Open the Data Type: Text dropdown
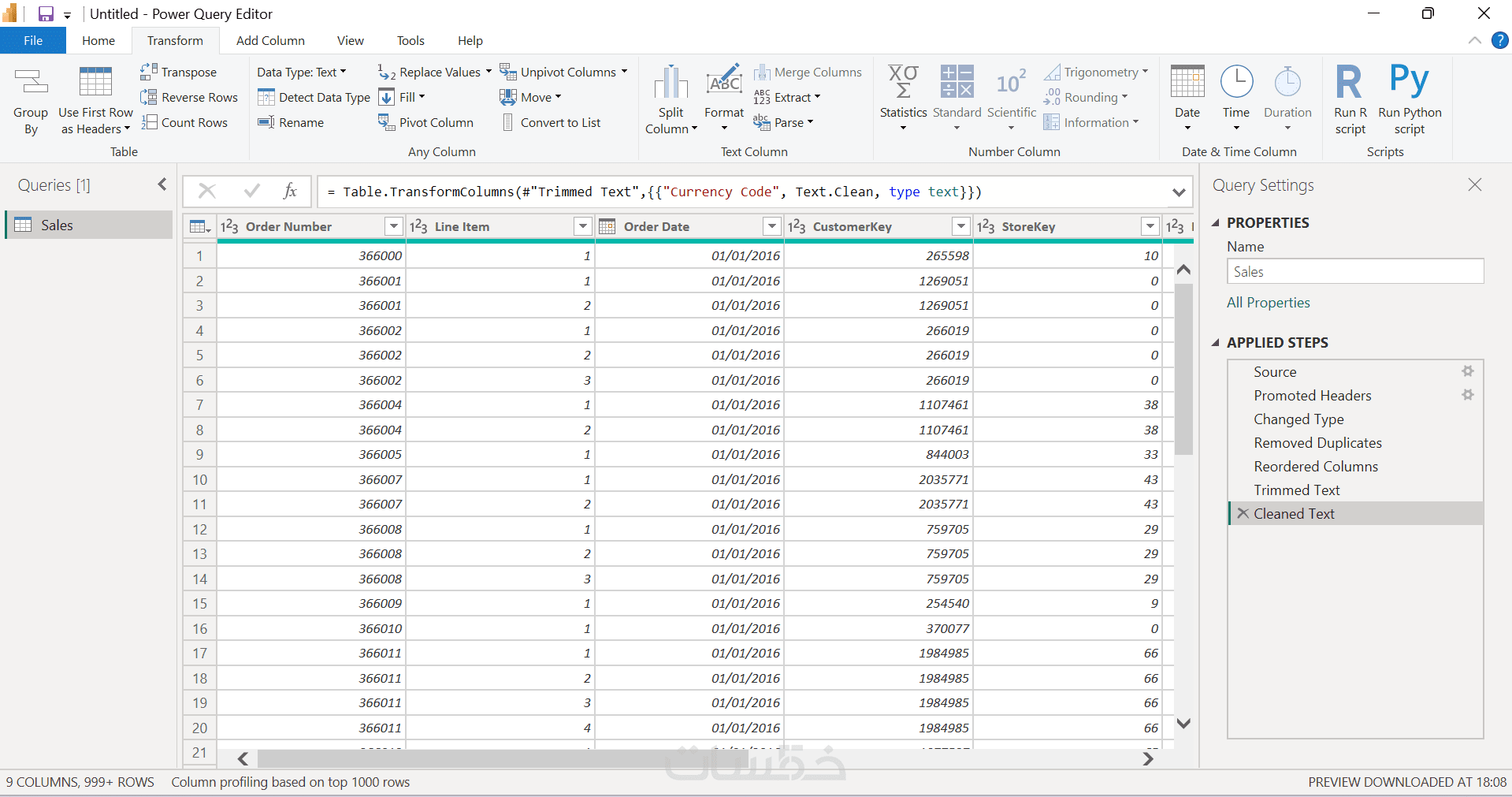 (302, 72)
